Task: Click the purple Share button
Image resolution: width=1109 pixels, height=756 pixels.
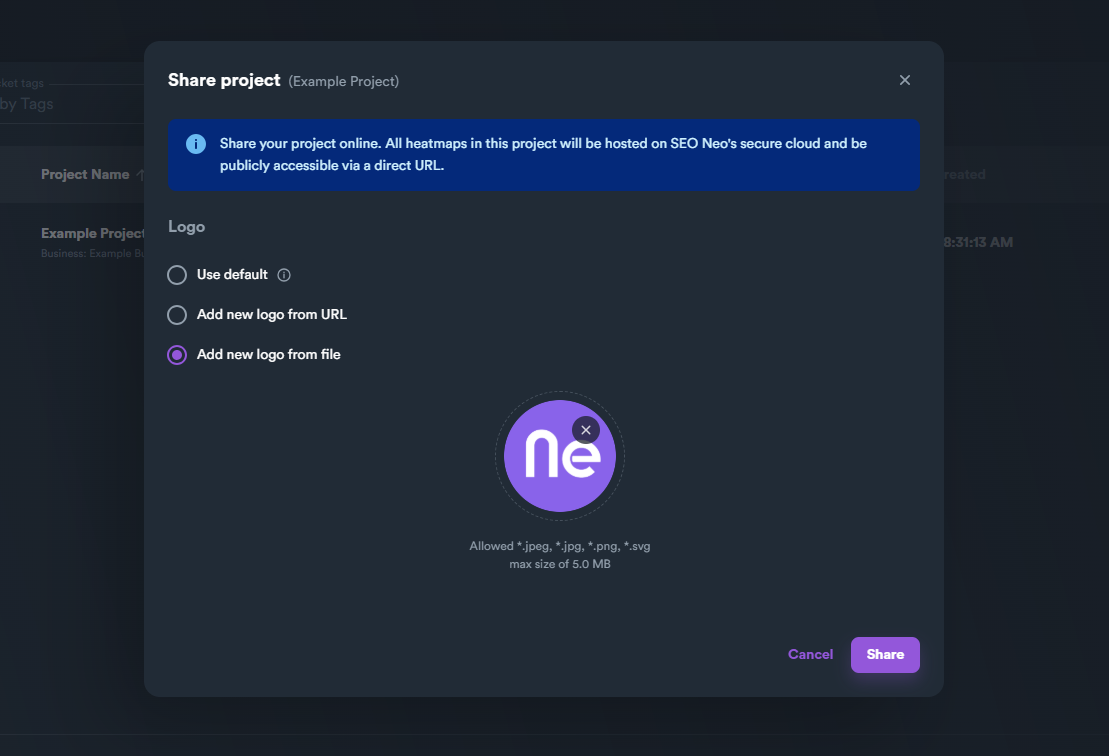Action: pyautogui.click(x=885, y=655)
